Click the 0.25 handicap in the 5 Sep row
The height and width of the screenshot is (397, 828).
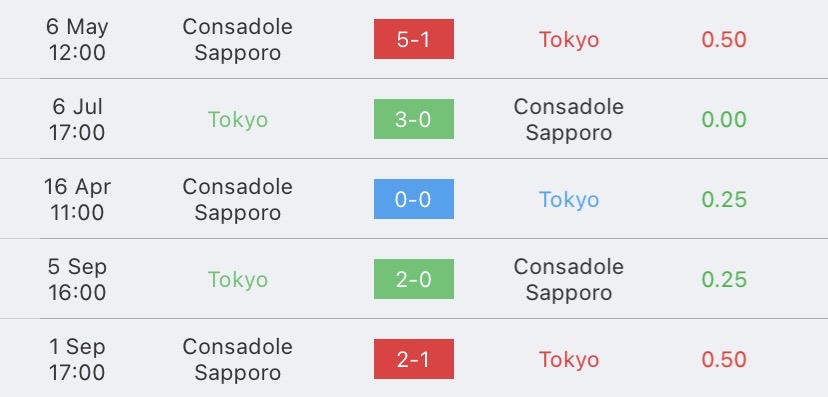724,279
